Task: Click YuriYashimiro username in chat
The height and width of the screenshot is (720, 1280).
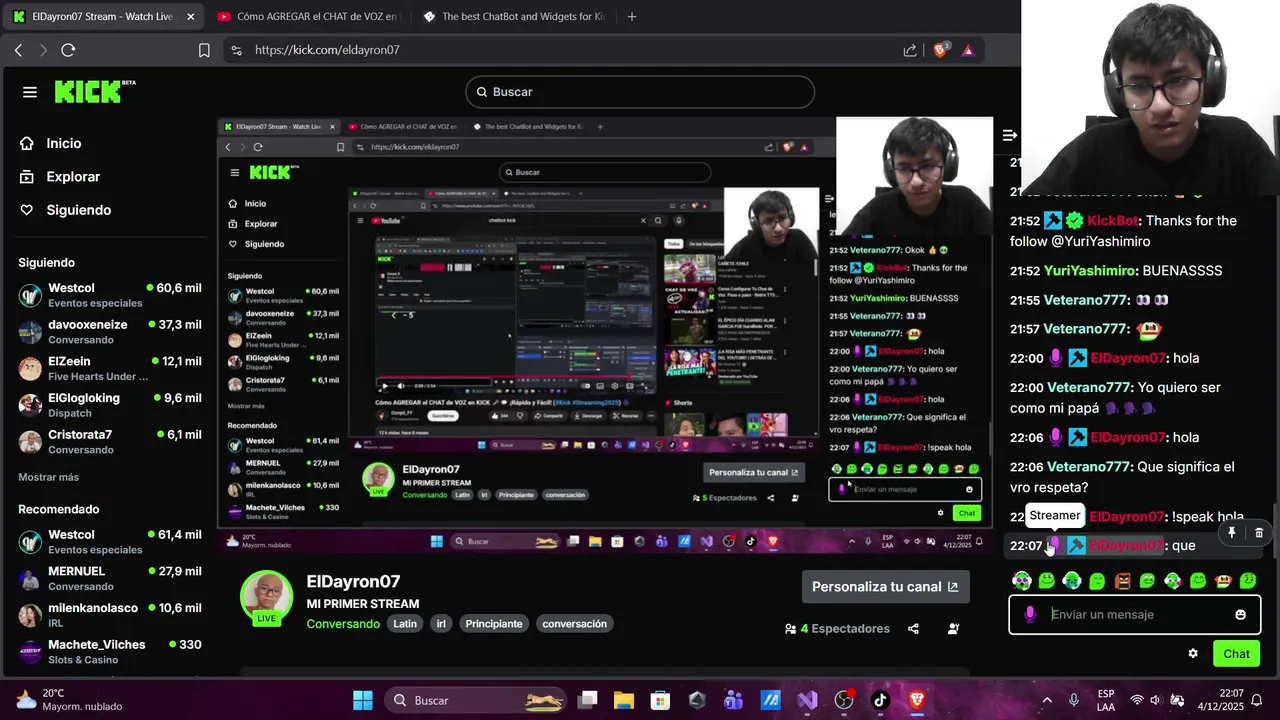Action: [x=1089, y=271]
